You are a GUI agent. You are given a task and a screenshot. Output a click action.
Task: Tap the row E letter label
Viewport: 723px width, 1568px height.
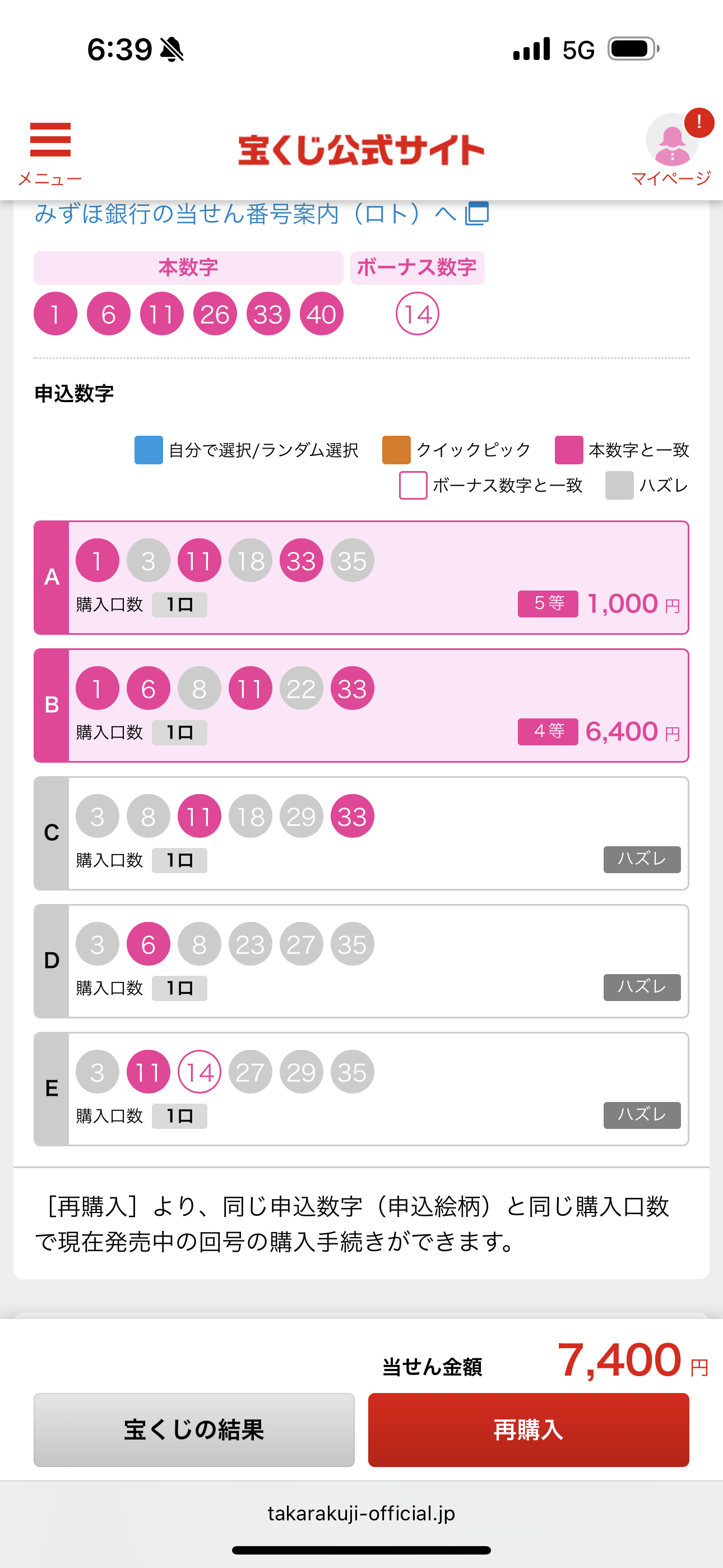click(x=52, y=1089)
